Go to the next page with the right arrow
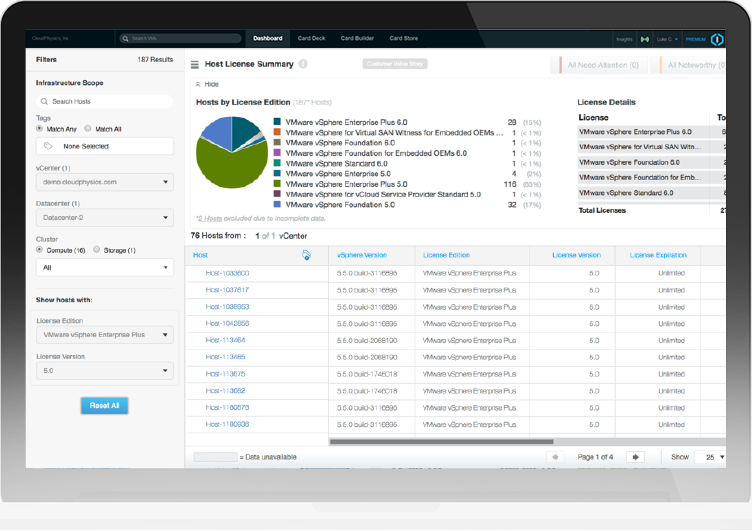 [x=635, y=457]
